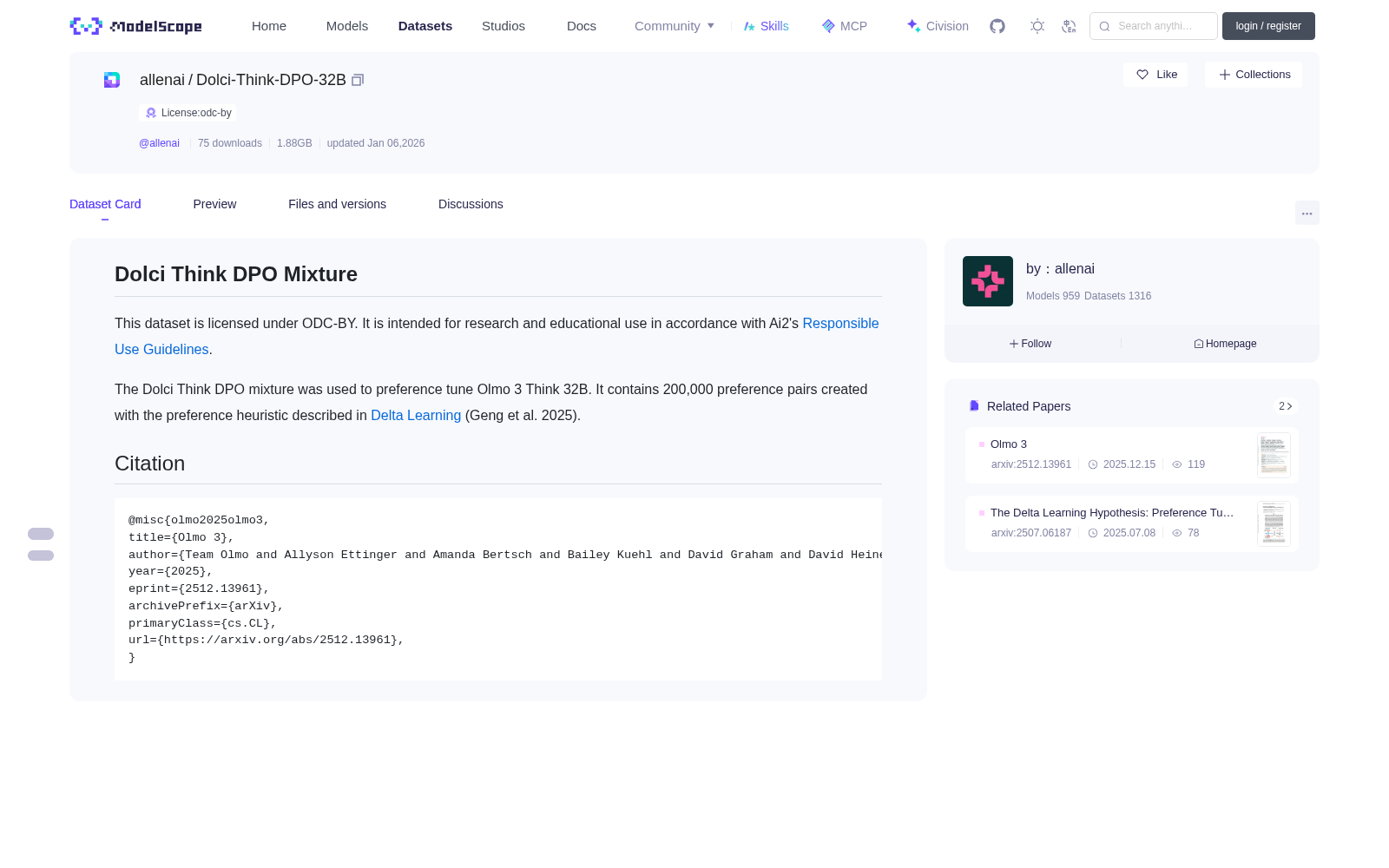The height and width of the screenshot is (868, 1389).
Task: Open the Datasets menu item
Action: point(425,26)
